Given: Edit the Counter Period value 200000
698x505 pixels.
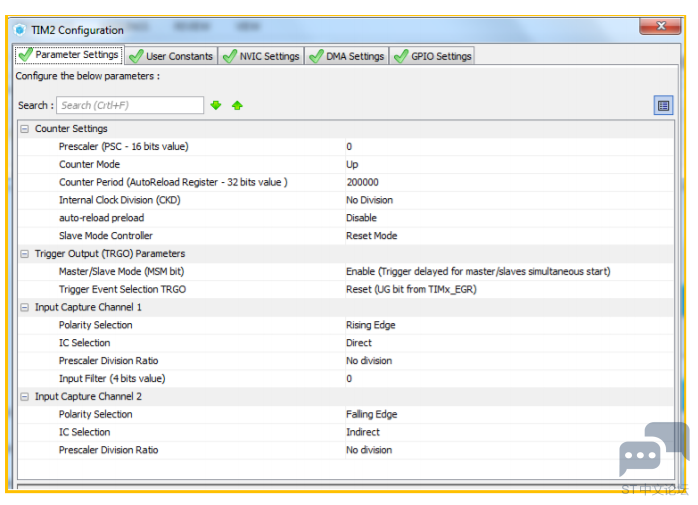Looking at the screenshot, I should 362,182.
